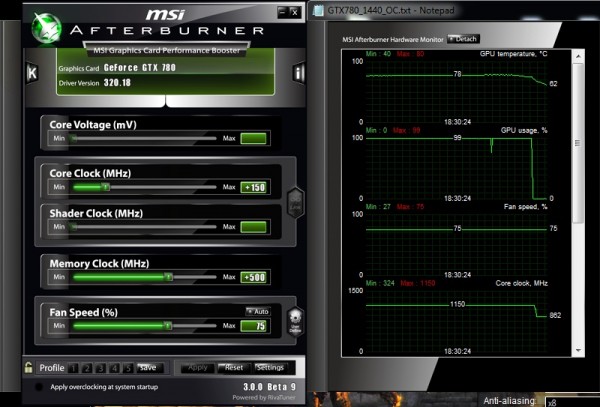Image resolution: width=600 pixels, height=407 pixels.
Task: Select profile slot 4
Action: point(114,368)
